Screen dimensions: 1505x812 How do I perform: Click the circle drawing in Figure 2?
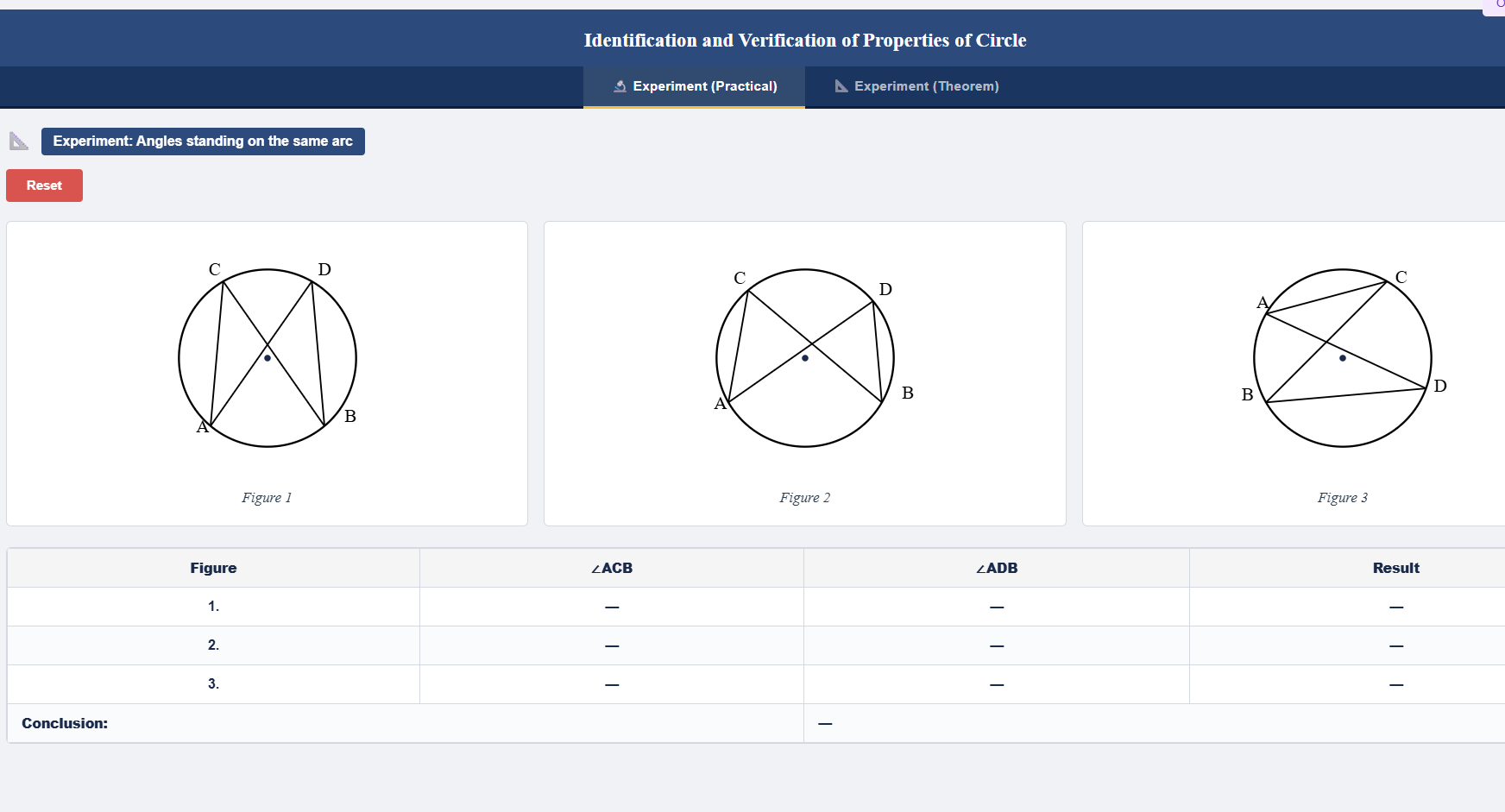804,357
